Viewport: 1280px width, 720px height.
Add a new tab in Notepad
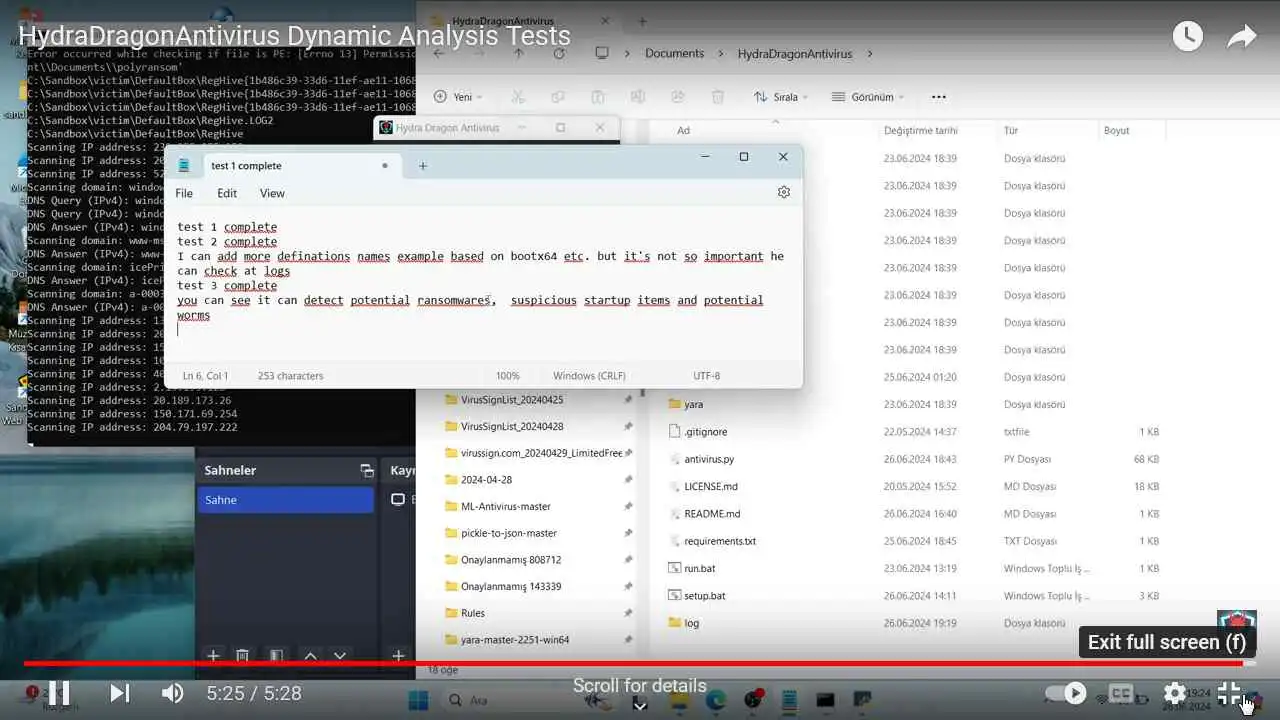422,166
